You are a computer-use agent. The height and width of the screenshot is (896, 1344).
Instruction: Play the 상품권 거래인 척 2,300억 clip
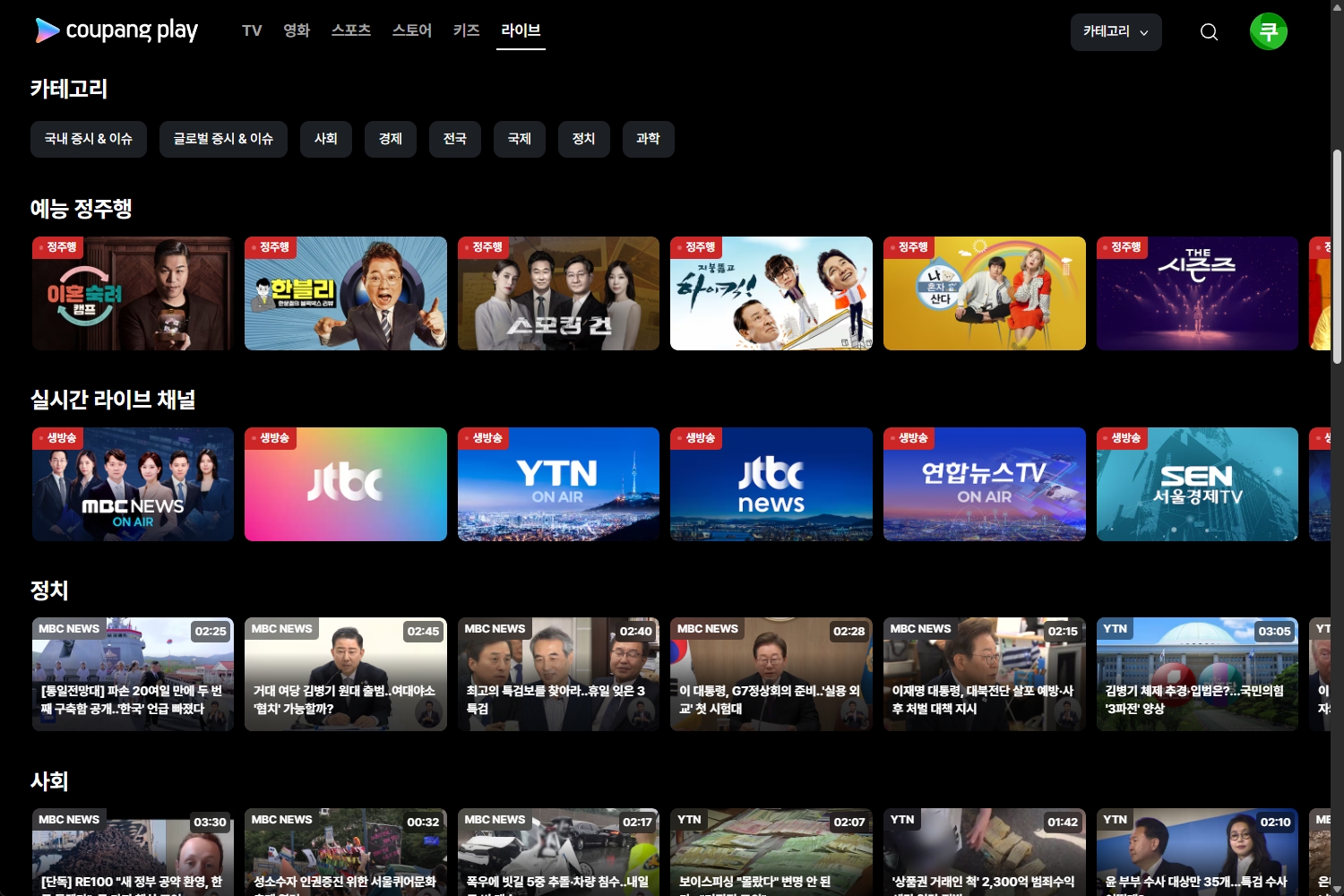click(985, 852)
